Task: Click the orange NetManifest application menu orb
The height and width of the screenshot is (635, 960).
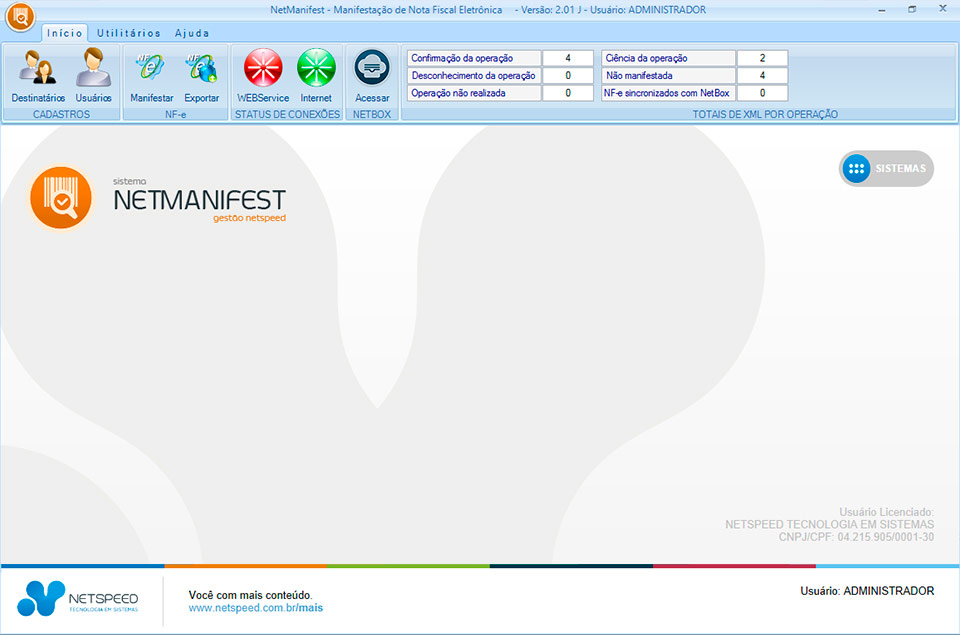Action: point(20,17)
